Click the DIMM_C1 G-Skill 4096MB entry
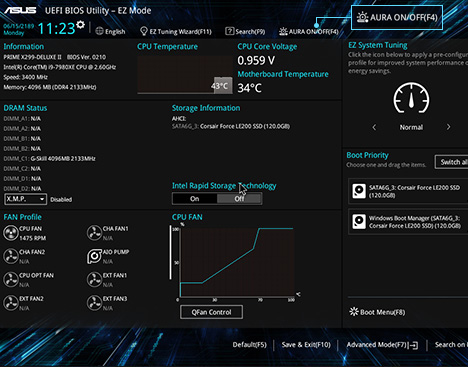The width and height of the screenshot is (468, 367). click(49, 159)
